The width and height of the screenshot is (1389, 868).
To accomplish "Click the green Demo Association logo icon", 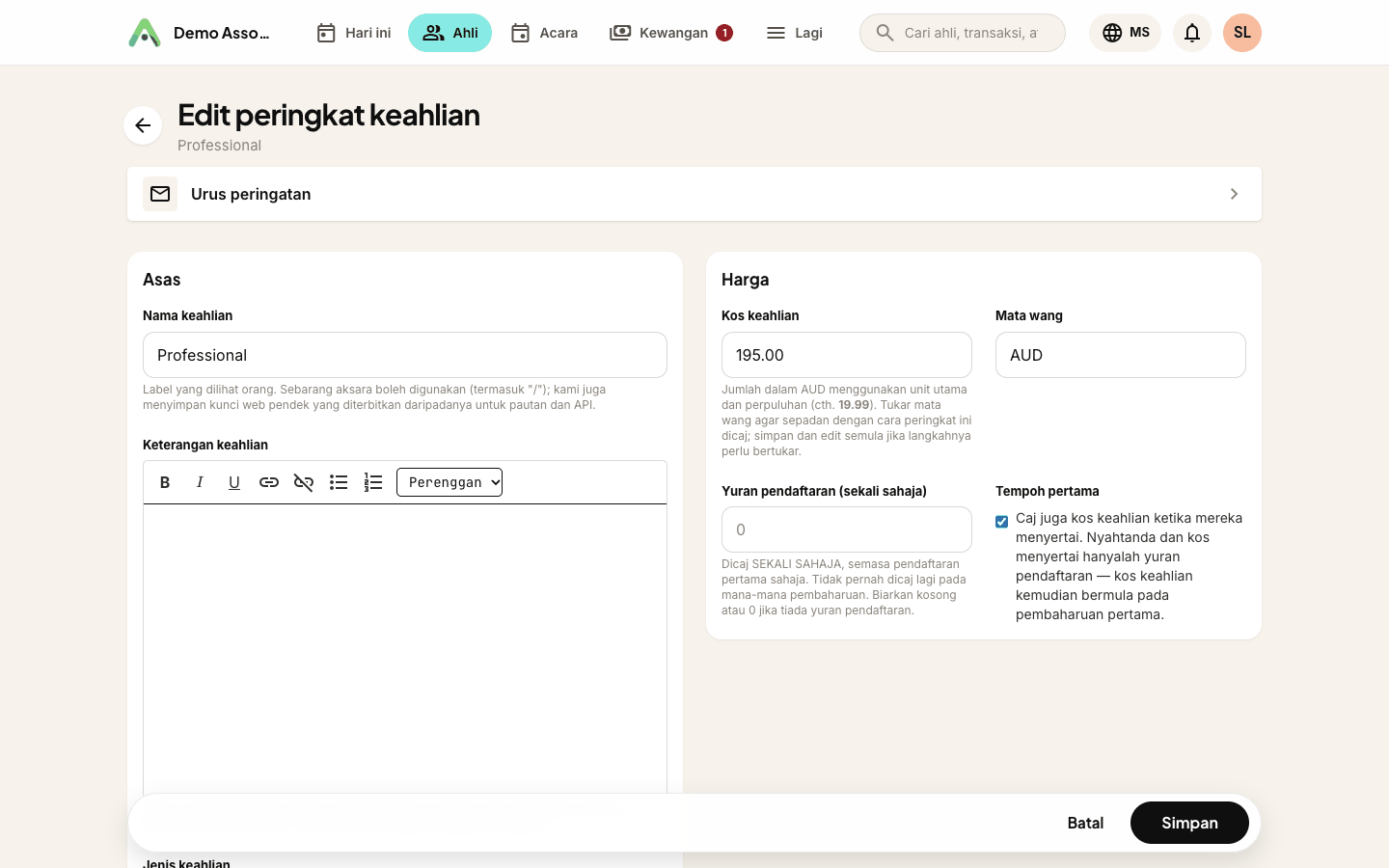I will click(x=145, y=33).
